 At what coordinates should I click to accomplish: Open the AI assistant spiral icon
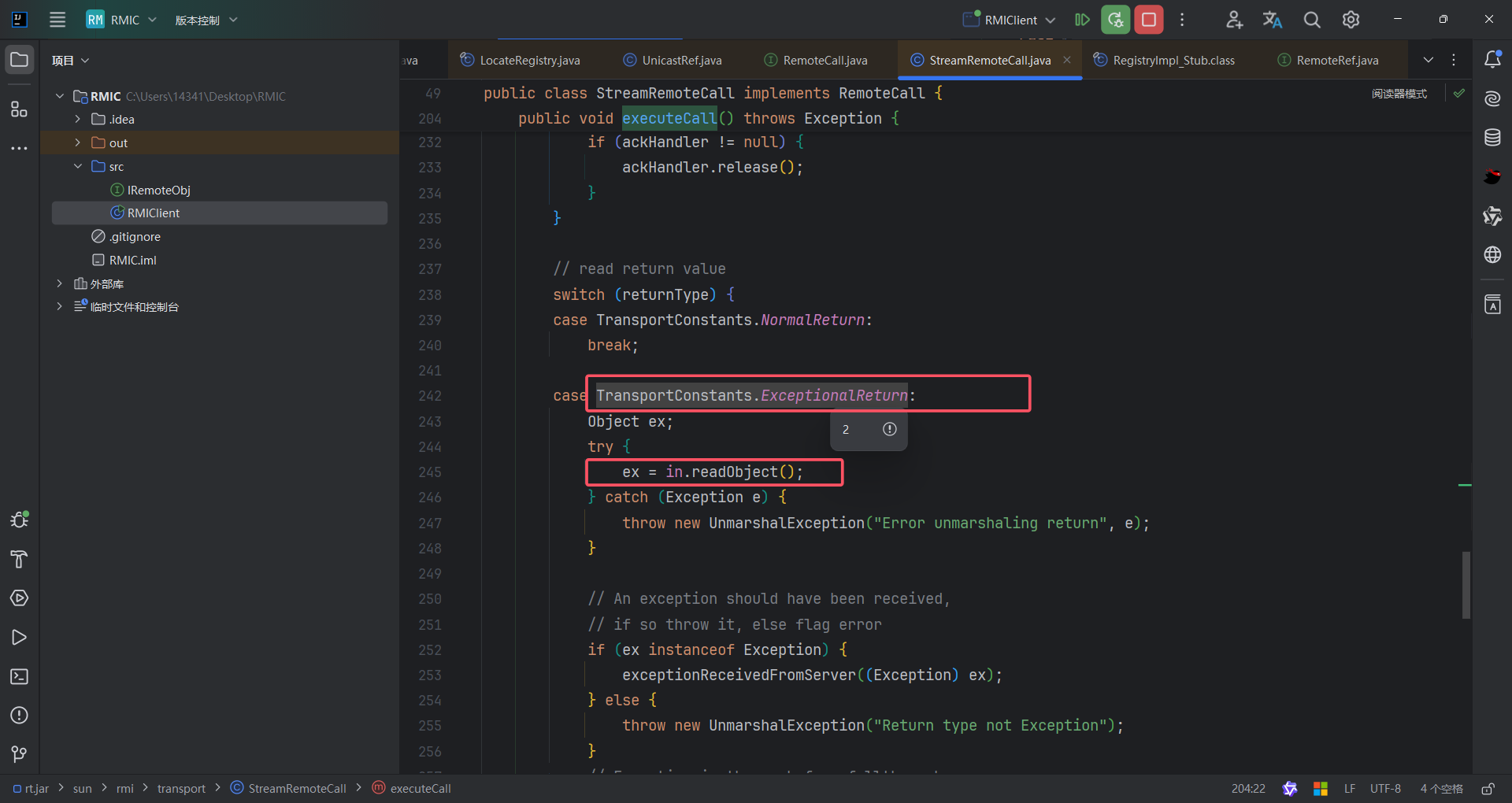[x=1492, y=98]
